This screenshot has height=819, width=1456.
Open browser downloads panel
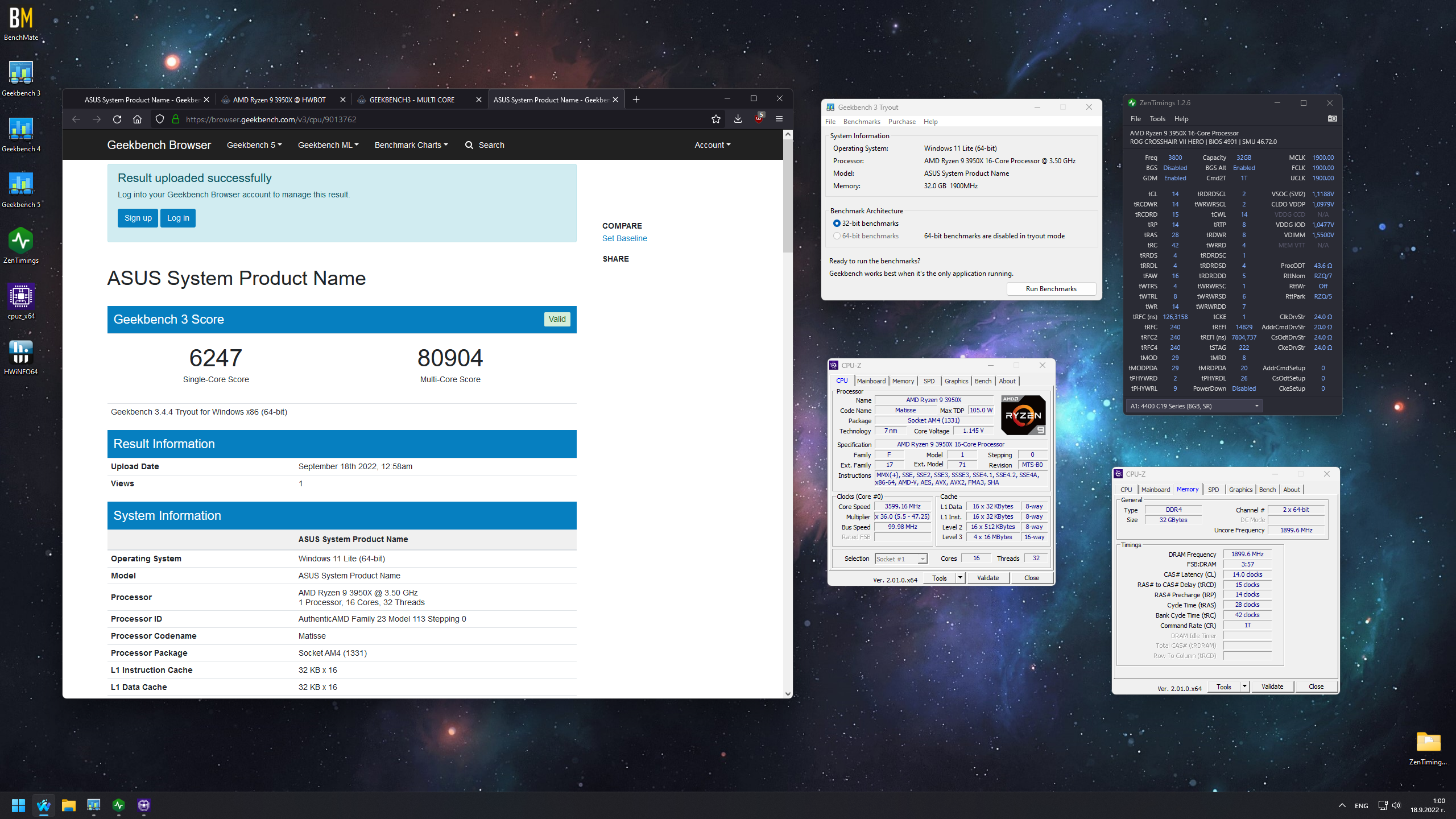coord(738,119)
